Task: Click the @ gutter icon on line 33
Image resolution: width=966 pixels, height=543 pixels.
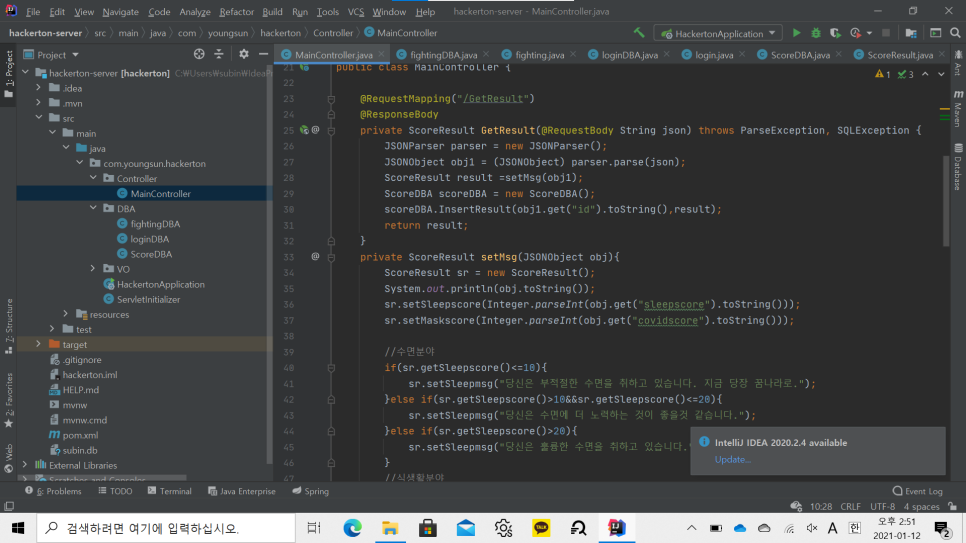Action: coord(315,256)
